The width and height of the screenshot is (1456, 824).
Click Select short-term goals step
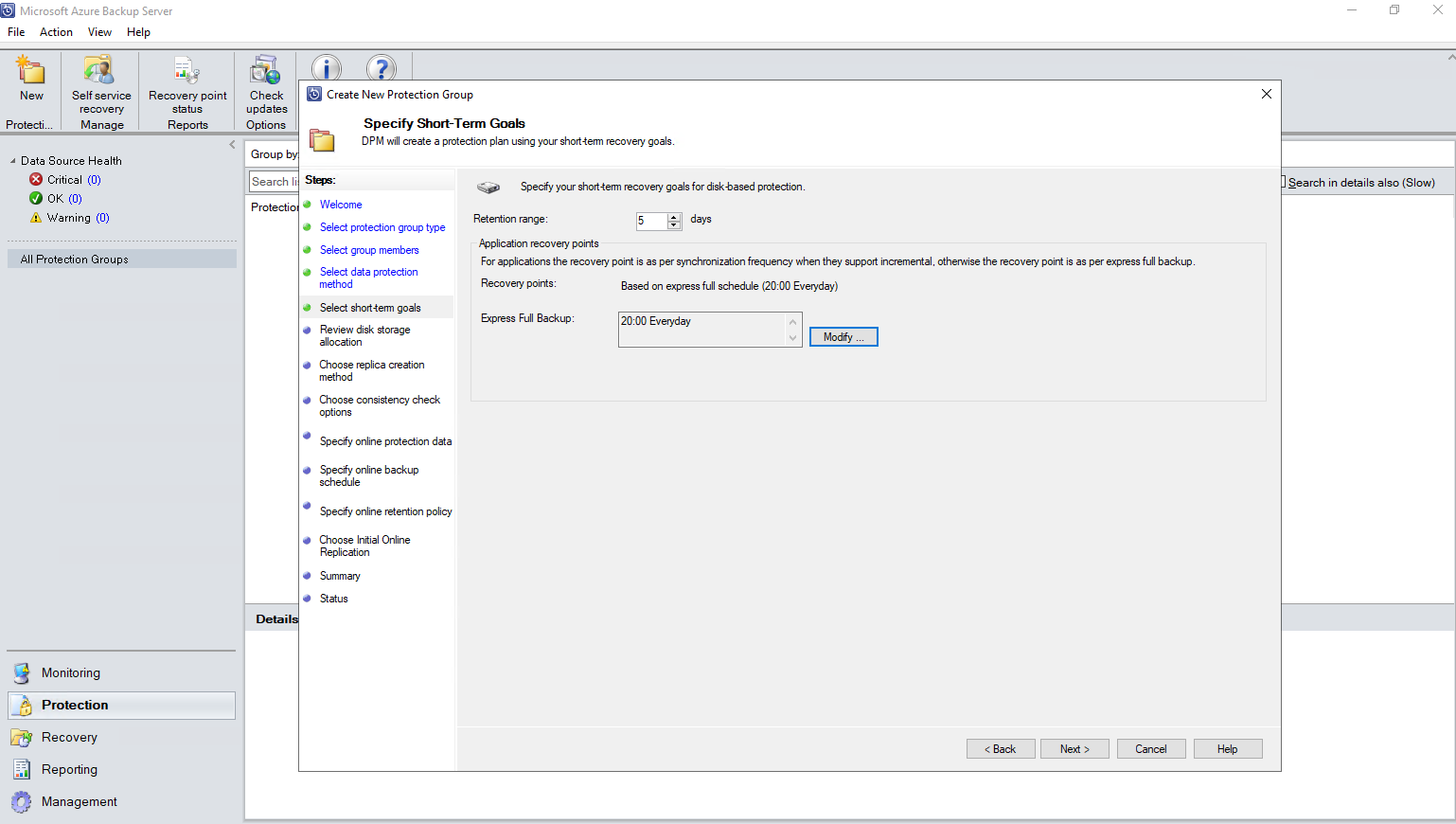pos(370,308)
